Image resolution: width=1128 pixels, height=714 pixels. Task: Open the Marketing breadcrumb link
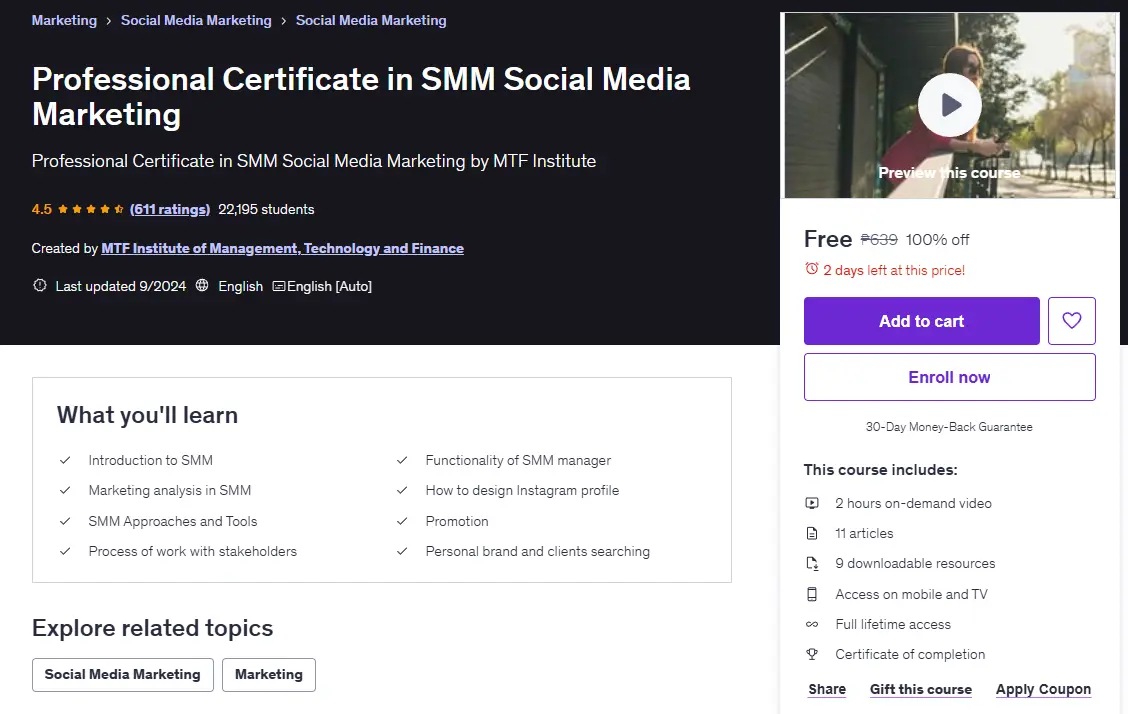tap(64, 20)
